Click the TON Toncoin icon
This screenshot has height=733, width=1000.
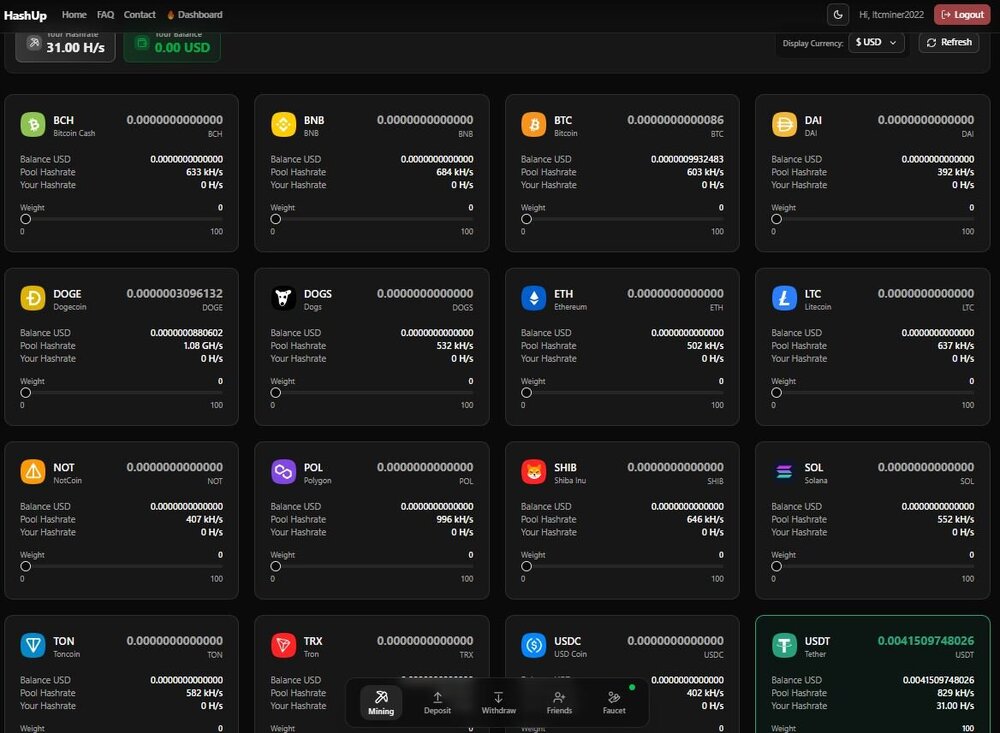(33, 645)
